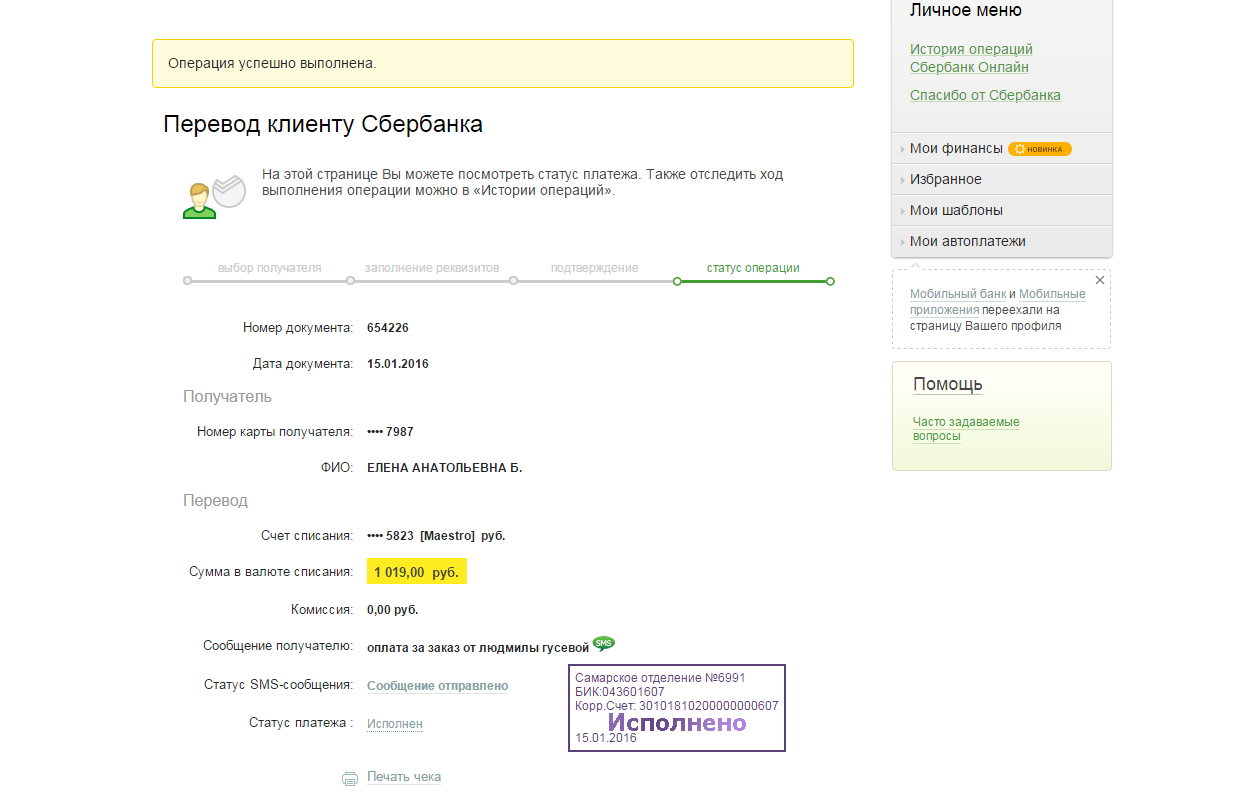
Task: Click recipient card number •••• 7987
Action: (x=390, y=432)
